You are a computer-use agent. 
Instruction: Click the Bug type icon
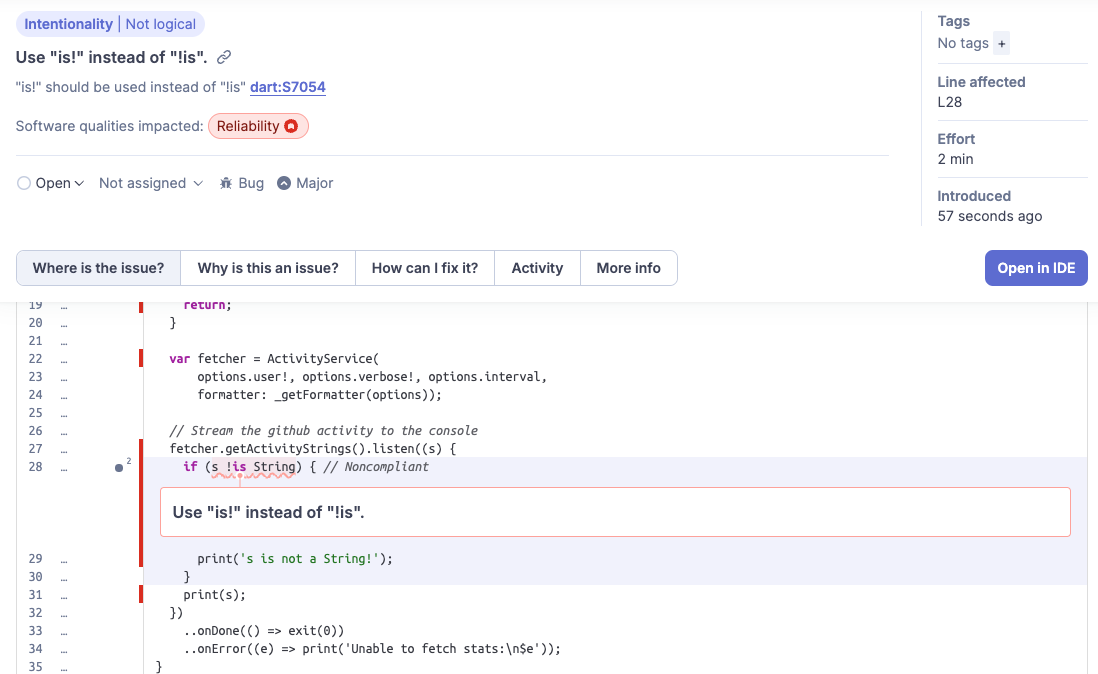click(226, 183)
